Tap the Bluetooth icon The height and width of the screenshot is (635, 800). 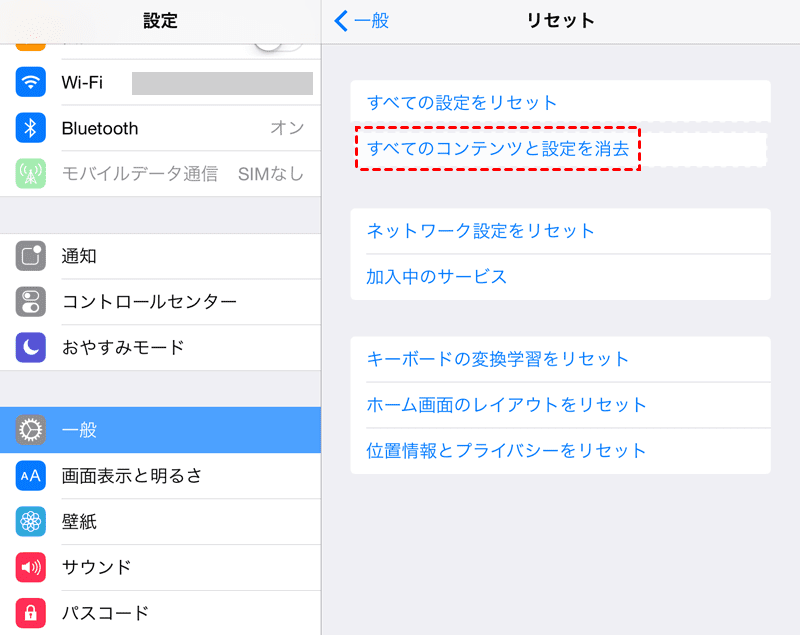click(31, 128)
